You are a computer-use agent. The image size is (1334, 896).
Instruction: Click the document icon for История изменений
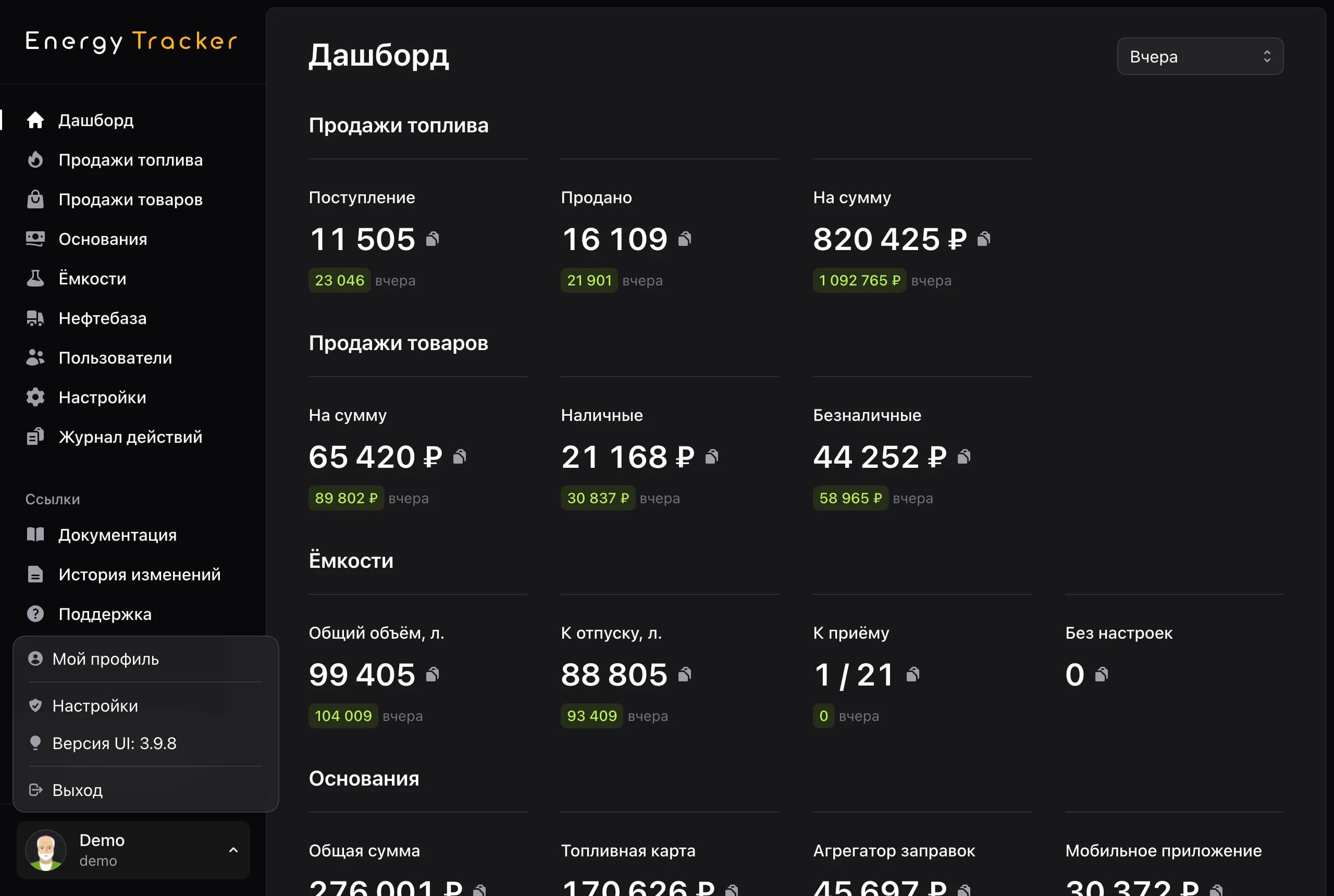pyautogui.click(x=35, y=574)
